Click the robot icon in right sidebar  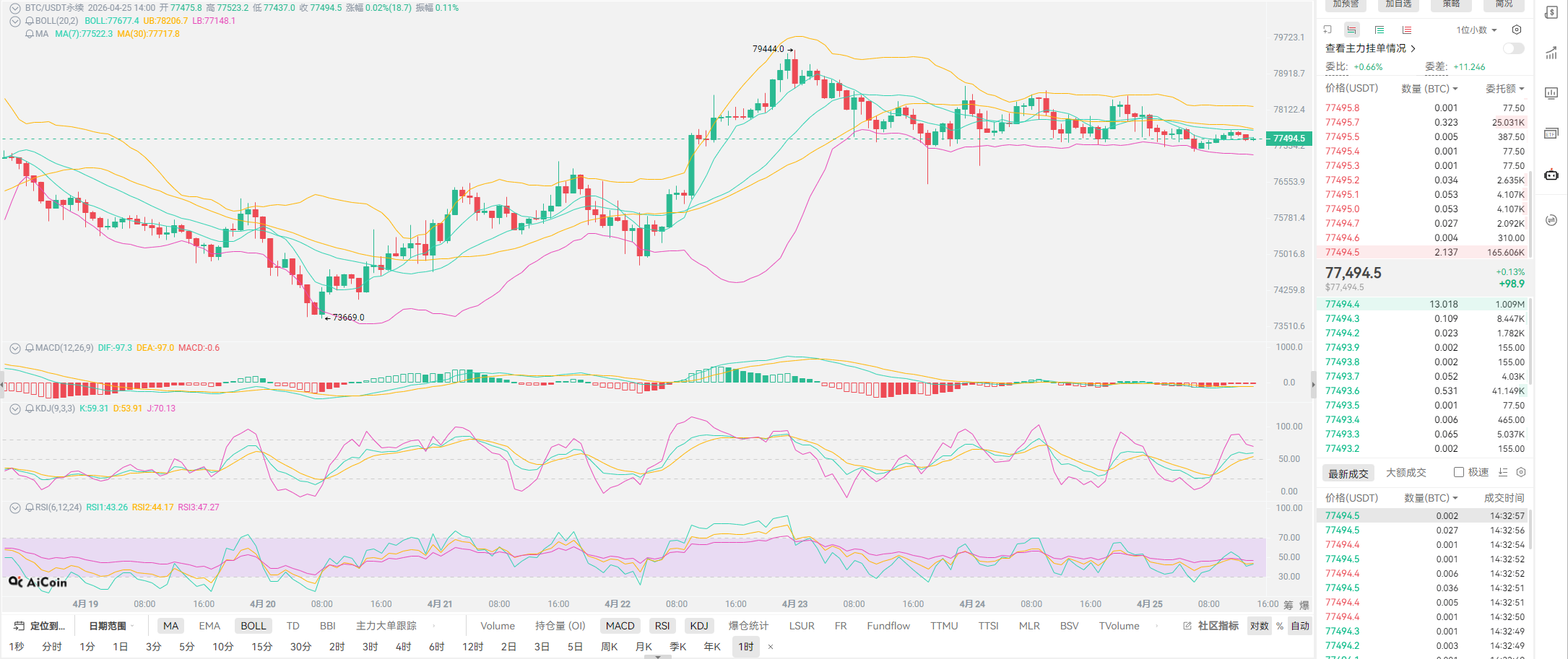tap(1551, 175)
